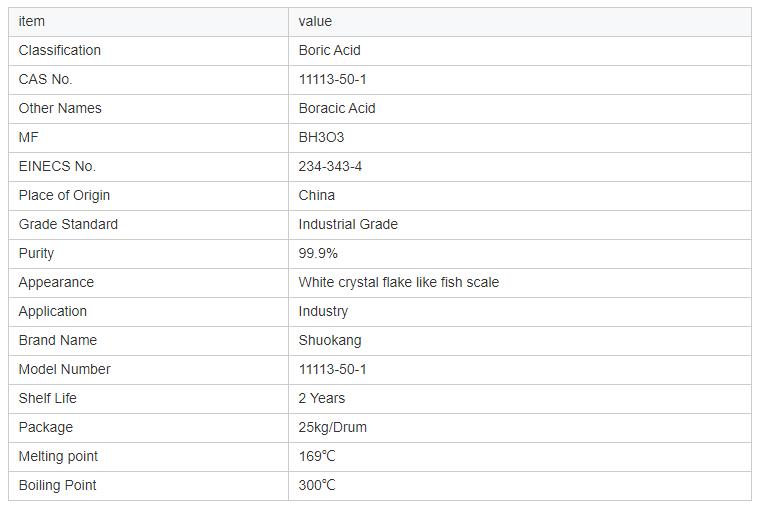761x506 pixels.
Task: Select the '25kg/Drum' package value
Action: (332, 427)
